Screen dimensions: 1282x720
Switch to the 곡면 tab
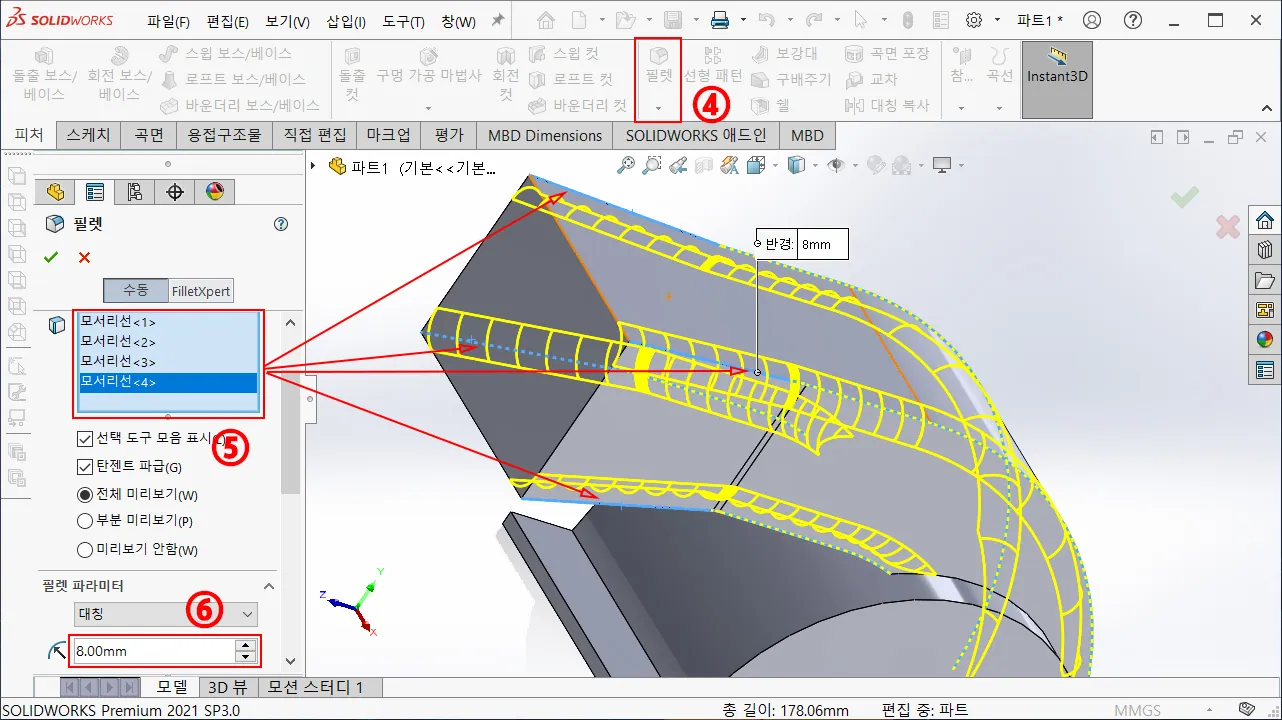coord(148,135)
